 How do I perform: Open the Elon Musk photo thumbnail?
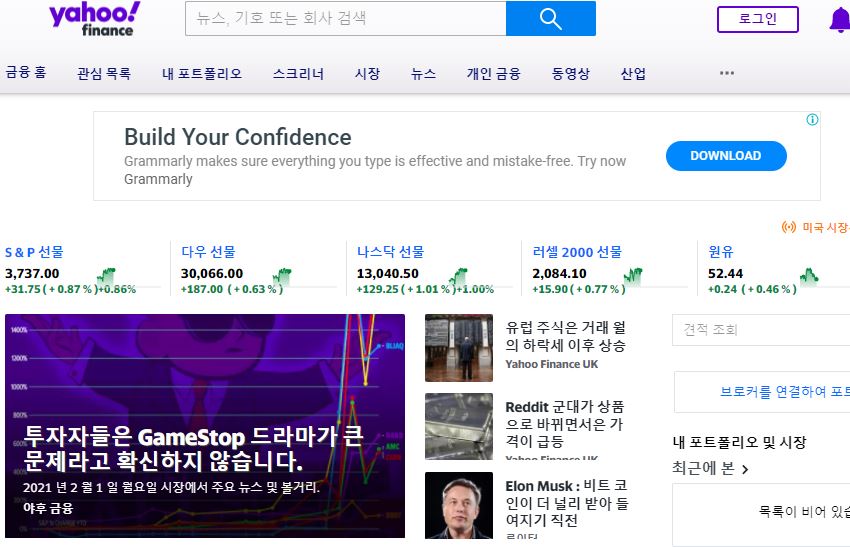point(459,505)
